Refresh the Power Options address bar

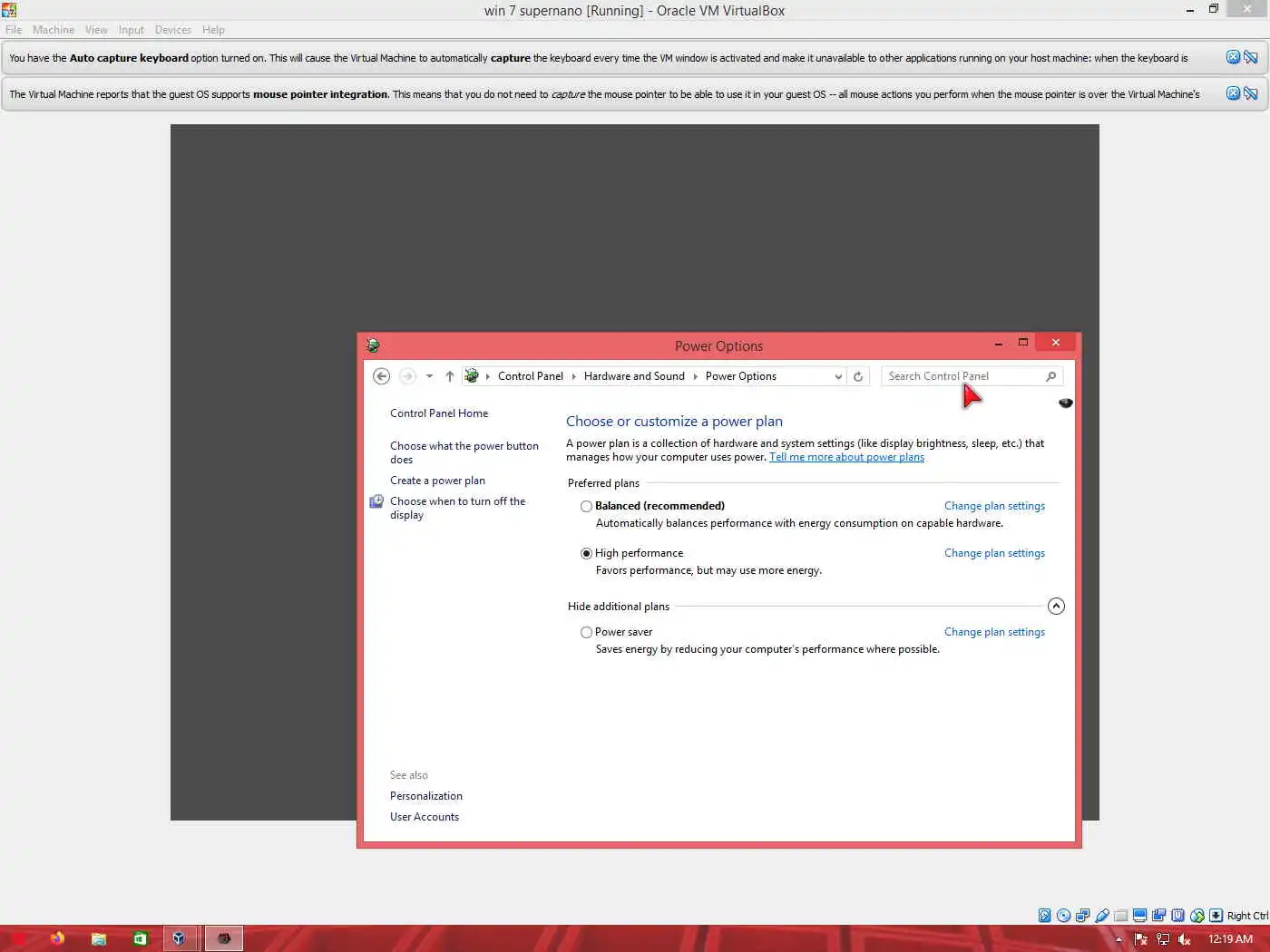pyautogui.click(x=858, y=376)
